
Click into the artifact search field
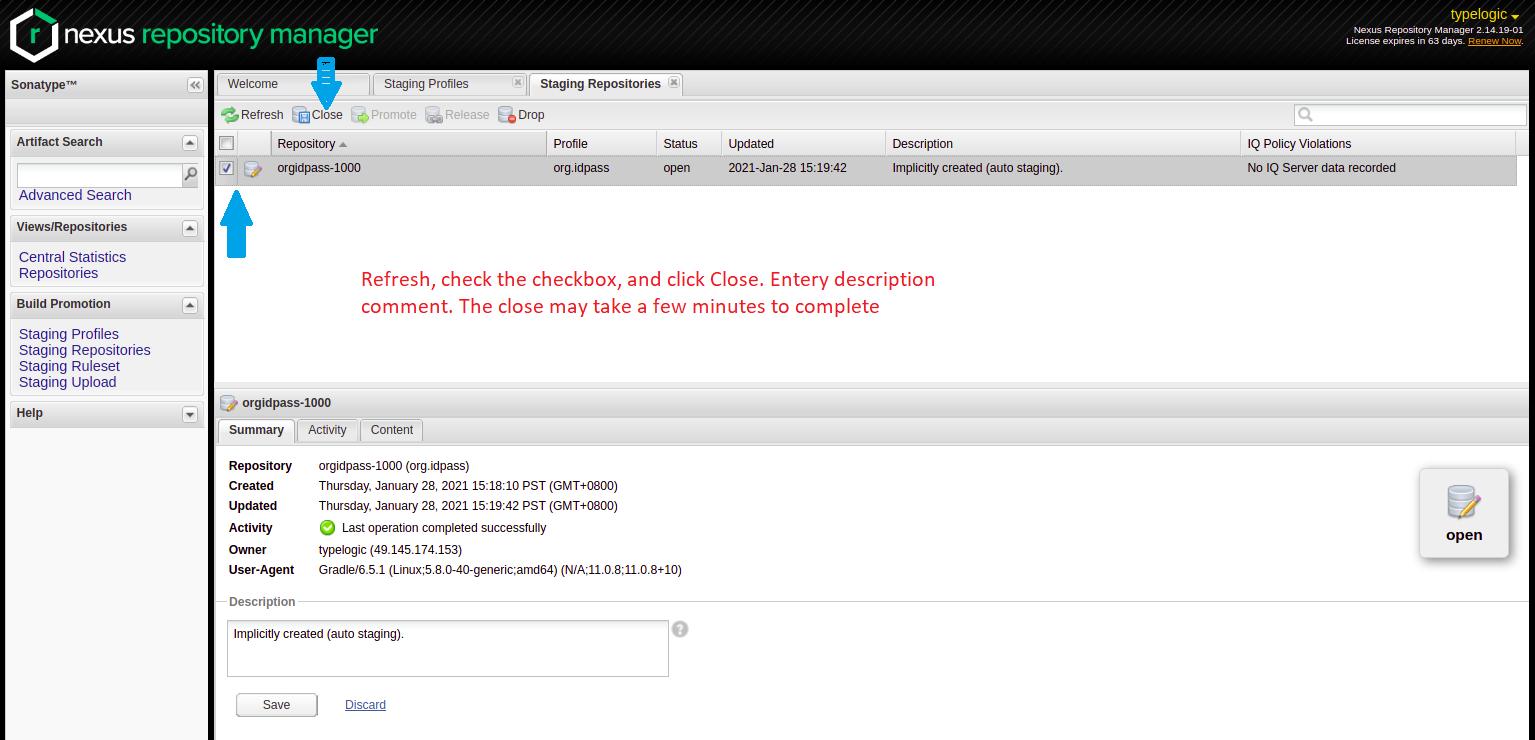[x=100, y=176]
